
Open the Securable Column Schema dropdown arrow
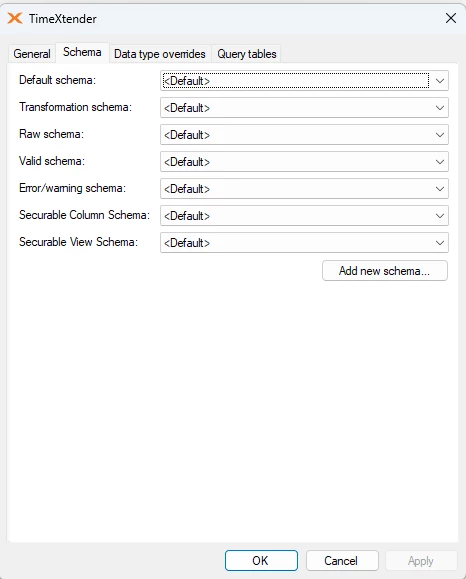pyautogui.click(x=439, y=216)
